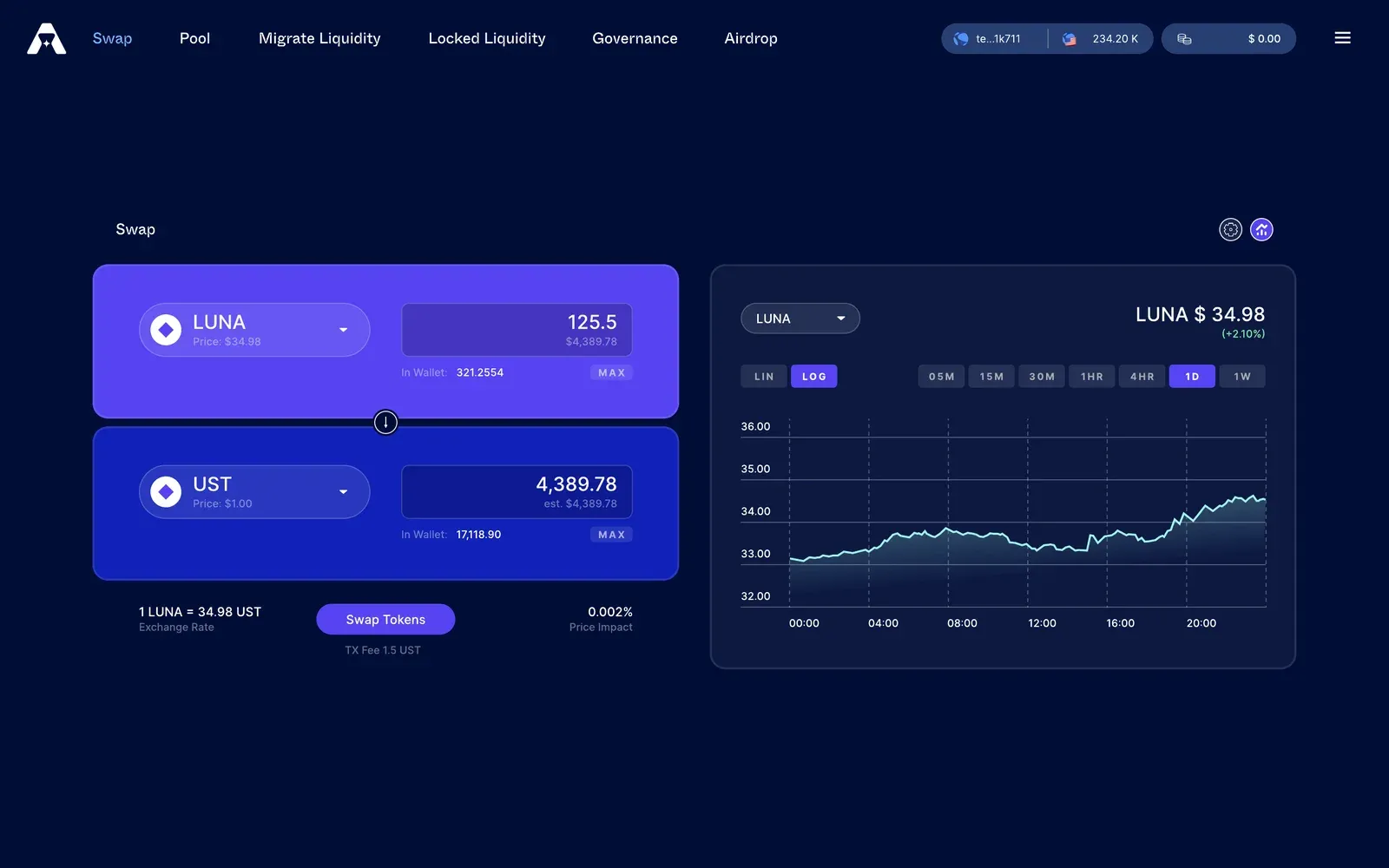The height and width of the screenshot is (868, 1389).
Task: Click the (+2.10%) change value
Action: (x=1243, y=334)
